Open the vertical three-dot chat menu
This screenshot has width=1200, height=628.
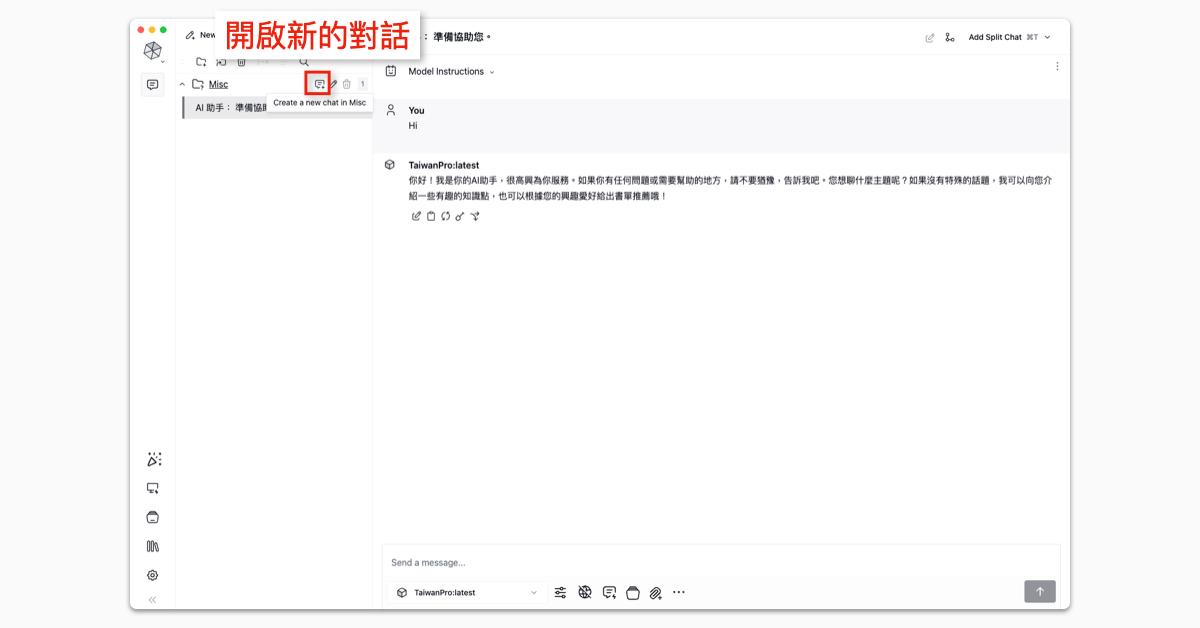(1057, 66)
